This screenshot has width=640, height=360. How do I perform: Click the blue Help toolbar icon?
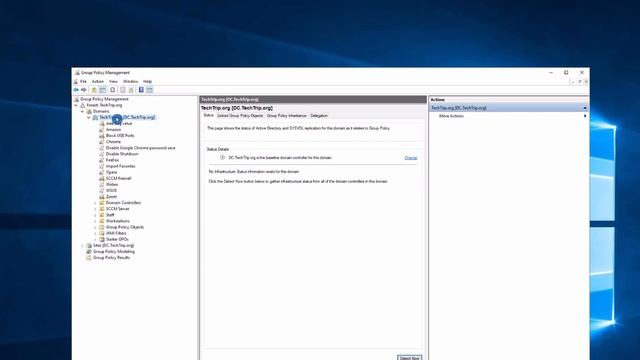pos(141,90)
